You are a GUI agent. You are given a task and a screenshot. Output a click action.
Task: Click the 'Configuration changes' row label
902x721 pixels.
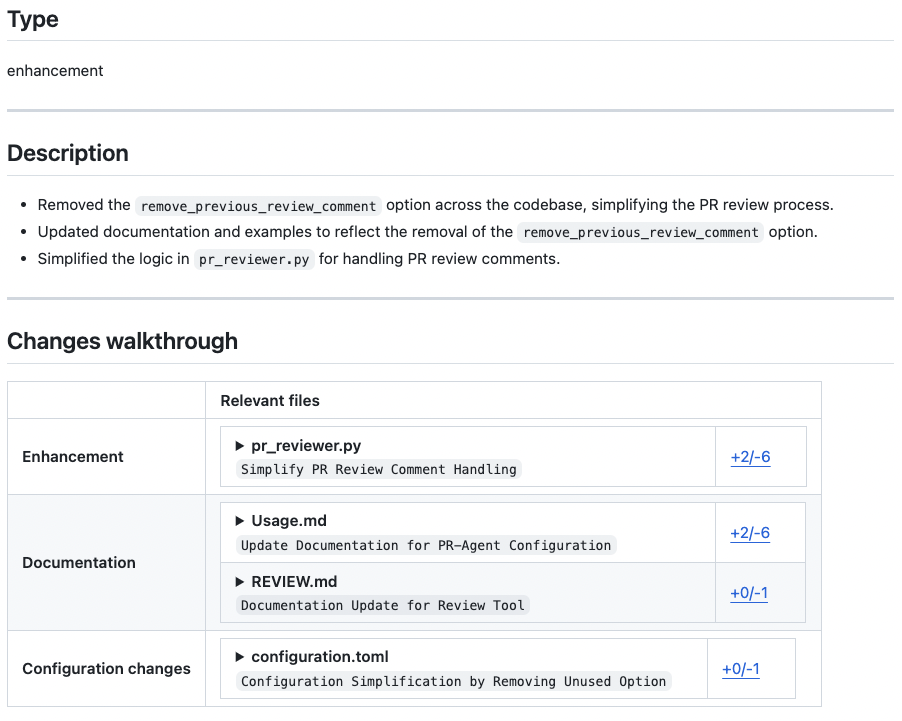click(x=106, y=668)
